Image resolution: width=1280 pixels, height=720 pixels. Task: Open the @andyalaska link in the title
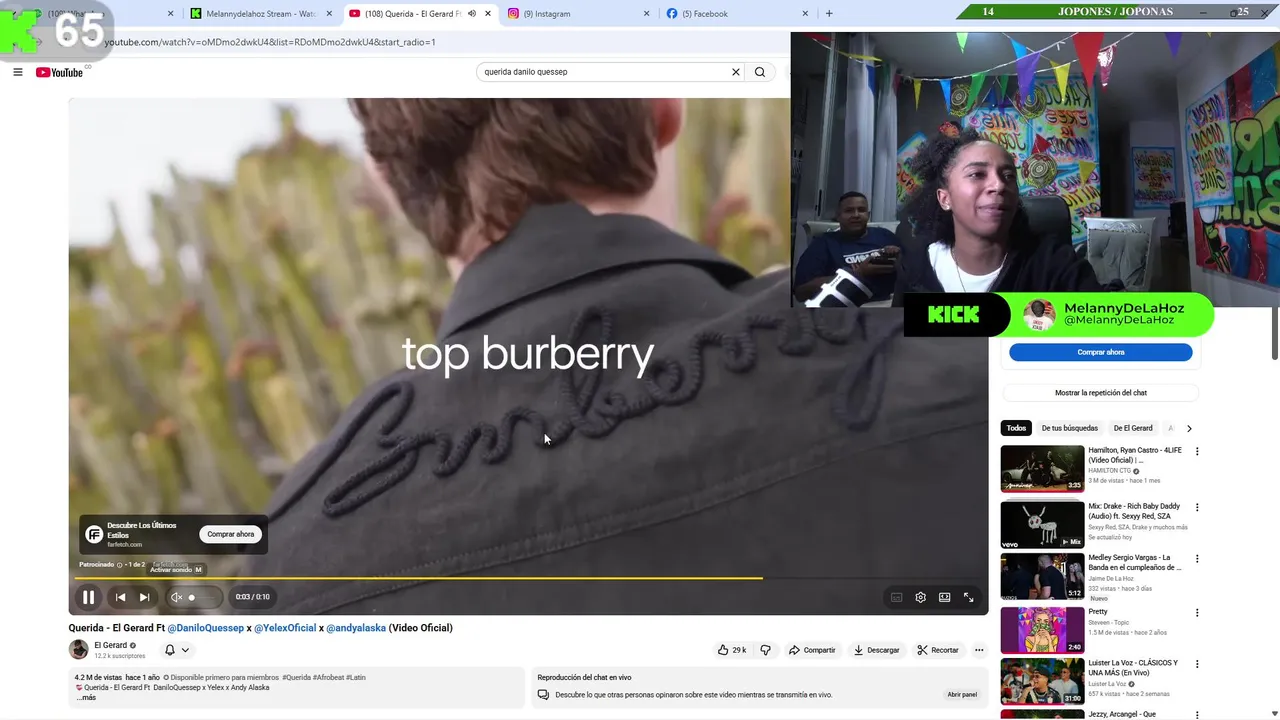pos(356,628)
